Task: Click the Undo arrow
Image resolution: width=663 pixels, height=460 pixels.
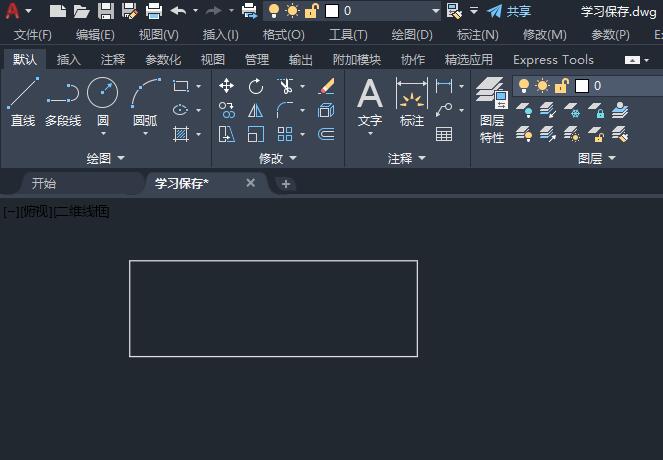Action: [178, 11]
